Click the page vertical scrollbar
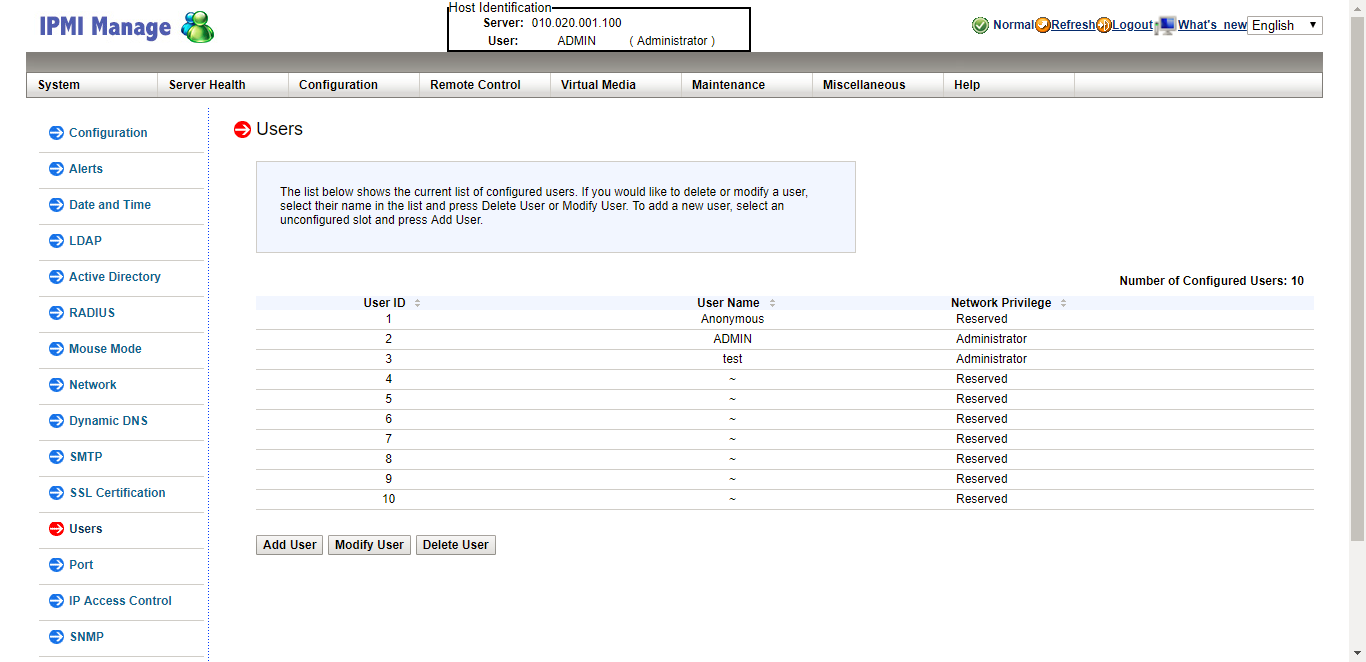 pos(1357,300)
